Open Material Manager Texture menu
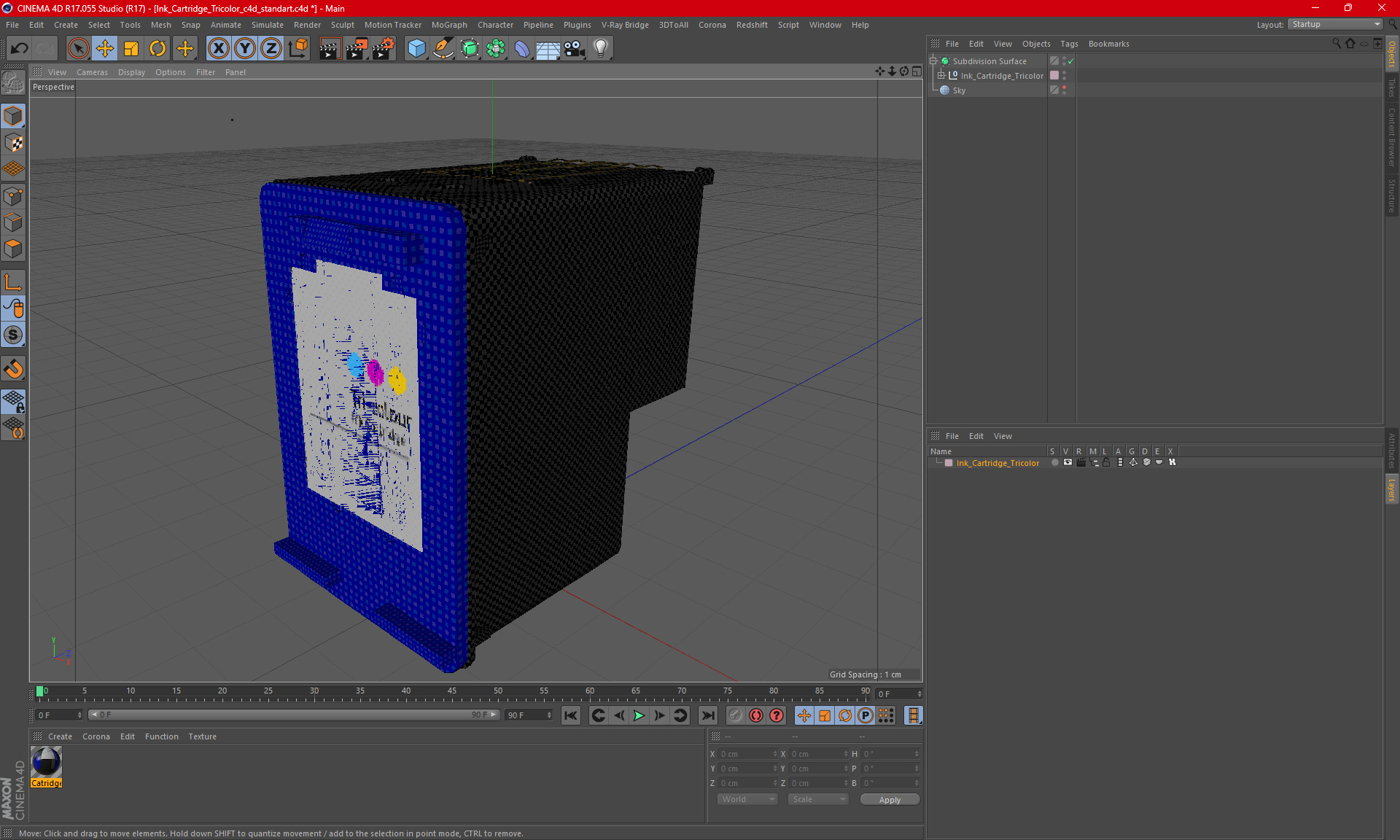The image size is (1400, 840). pyautogui.click(x=202, y=736)
